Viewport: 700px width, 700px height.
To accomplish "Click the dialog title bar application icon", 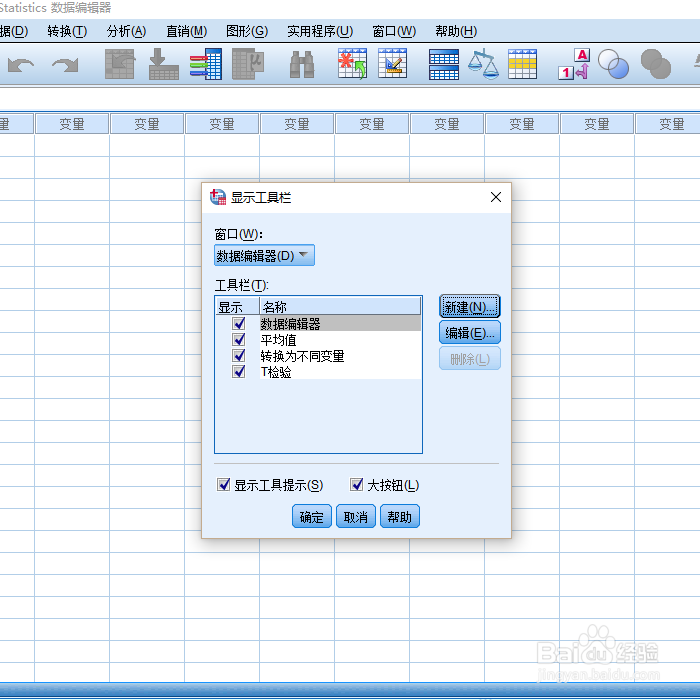I will [x=218, y=197].
